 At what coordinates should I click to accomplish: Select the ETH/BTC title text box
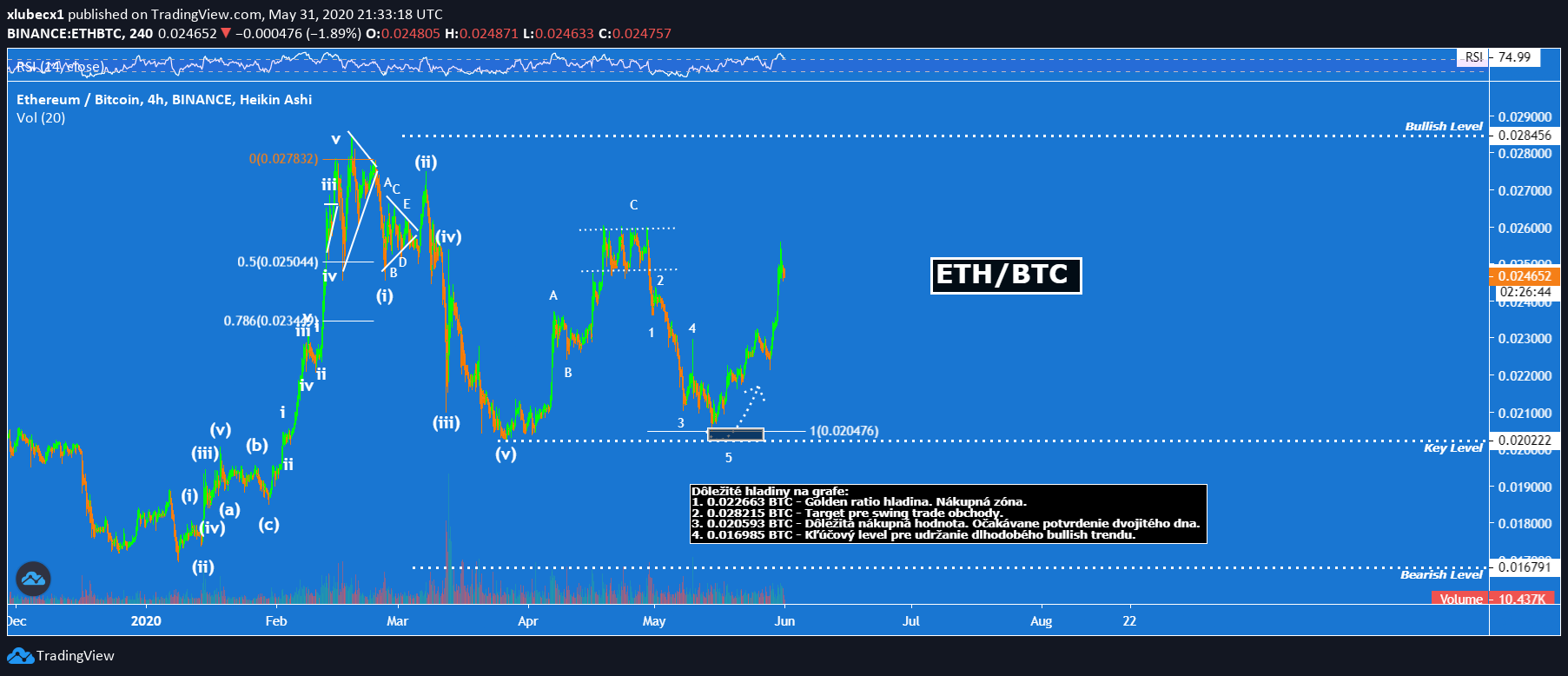[x=1005, y=275]
